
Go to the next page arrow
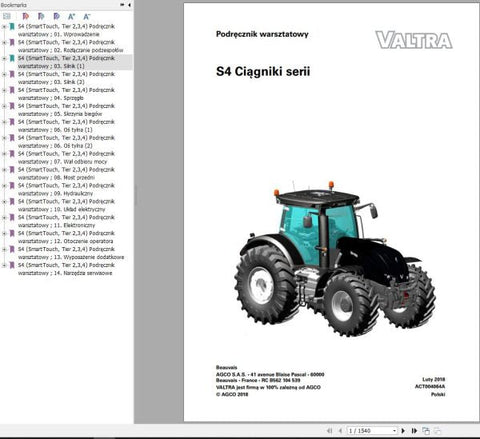403,431
